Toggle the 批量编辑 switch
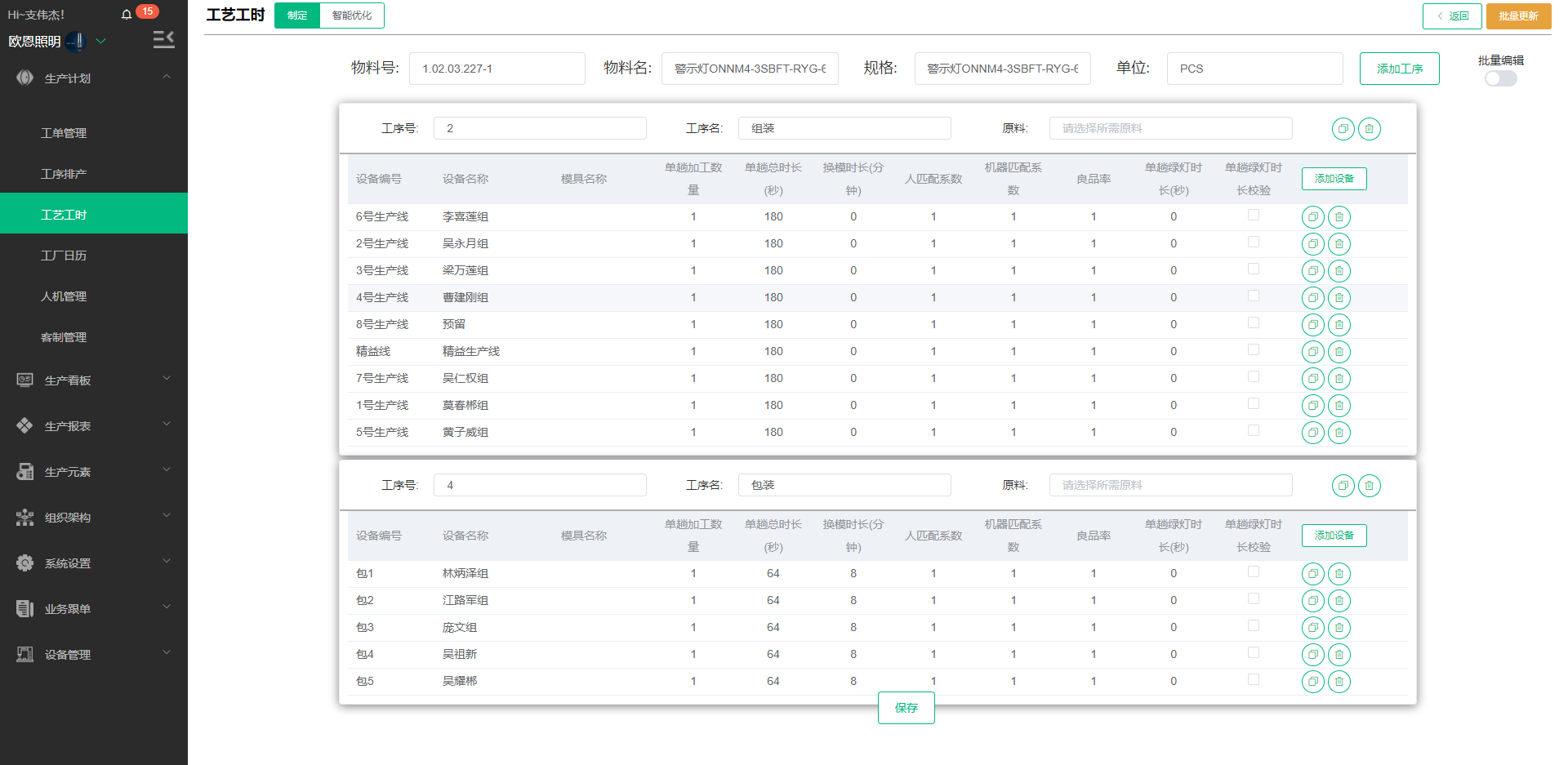 pos(1500,78)
